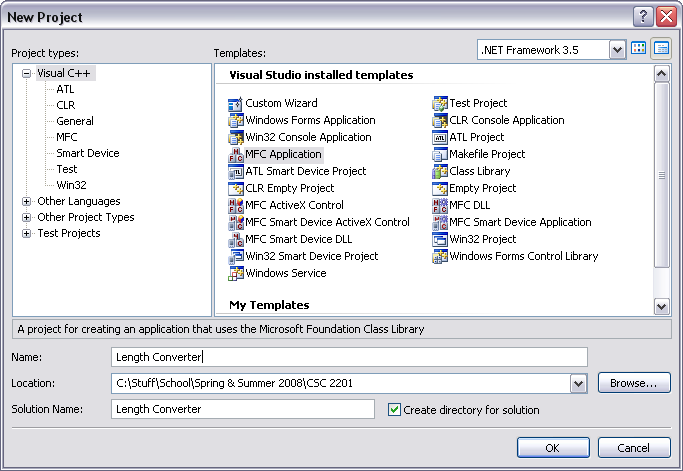Image resolution: width=683 pixels, height=471 pixels.
Task: Click the Custom Wizard template icon
Action: 235,104
